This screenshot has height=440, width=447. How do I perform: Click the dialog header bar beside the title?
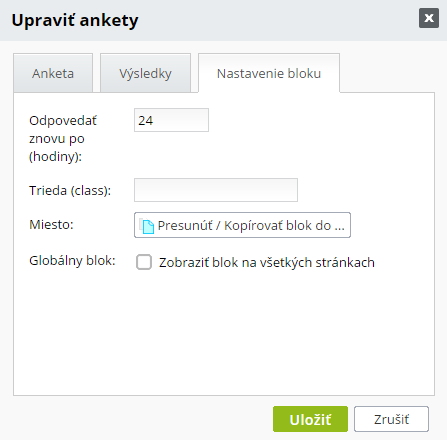(x=277, y=20)
